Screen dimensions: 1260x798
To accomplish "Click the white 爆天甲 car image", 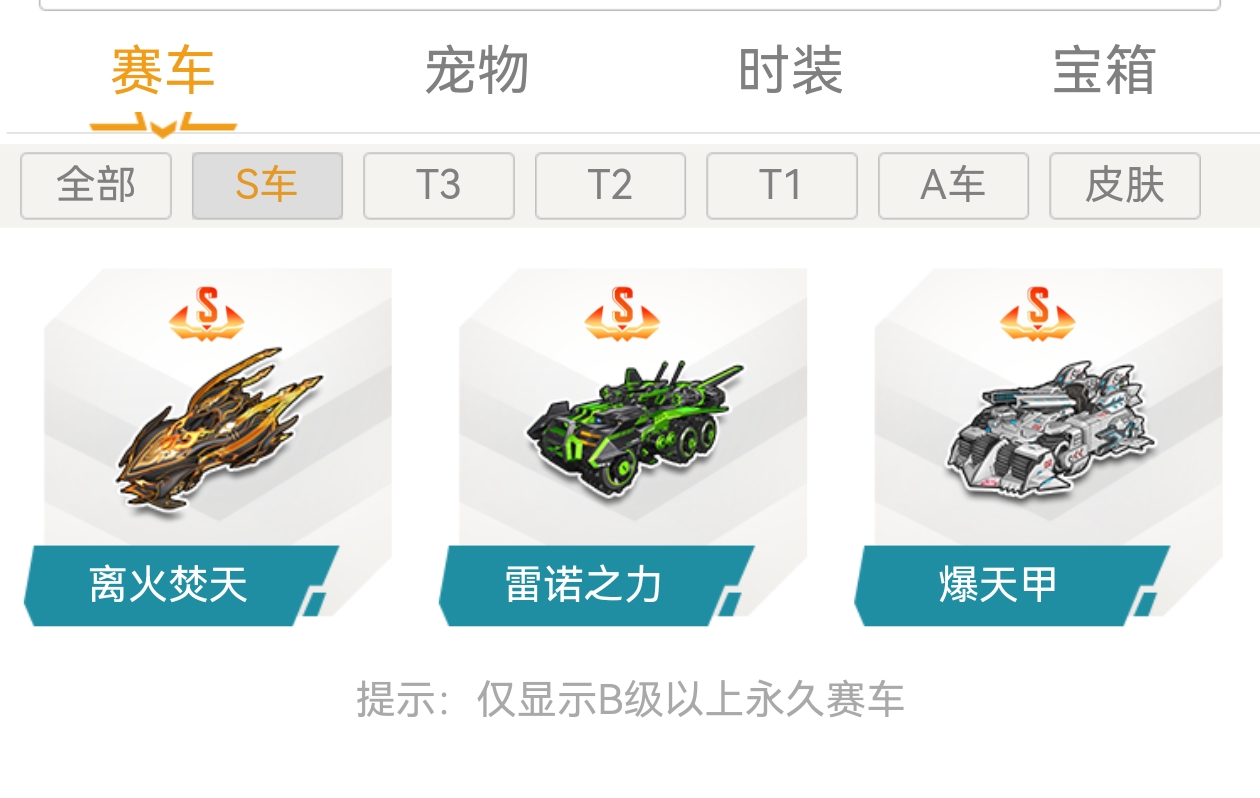I will (x=1049, y=429).
